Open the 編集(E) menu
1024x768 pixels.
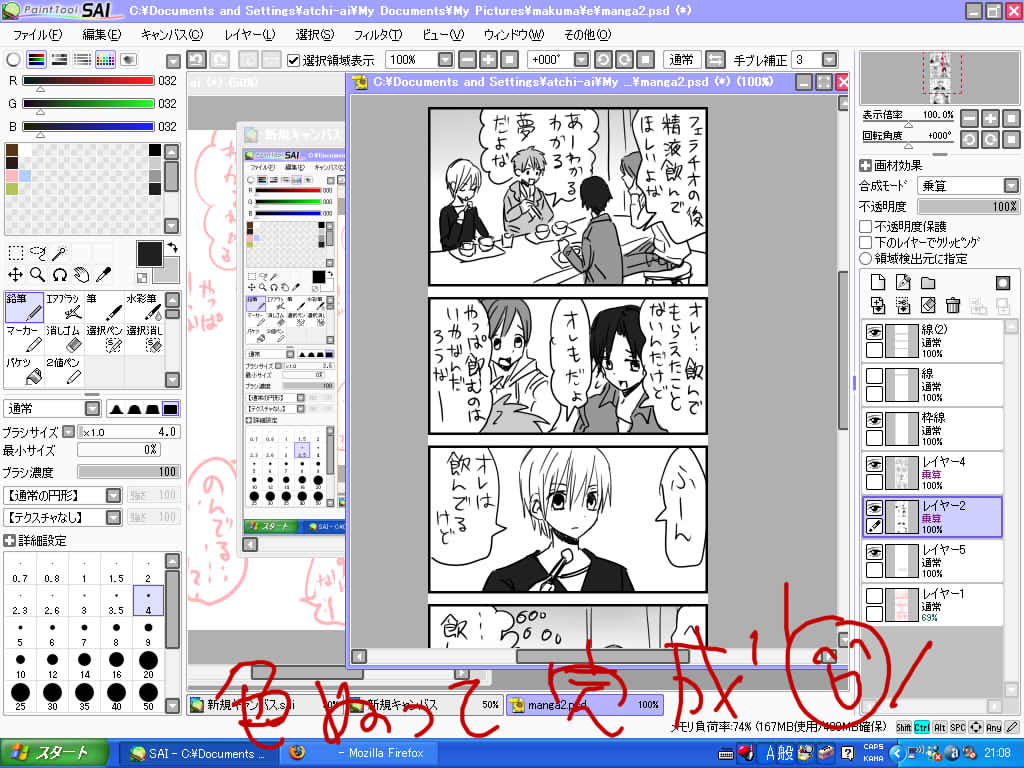click(102, 35)
